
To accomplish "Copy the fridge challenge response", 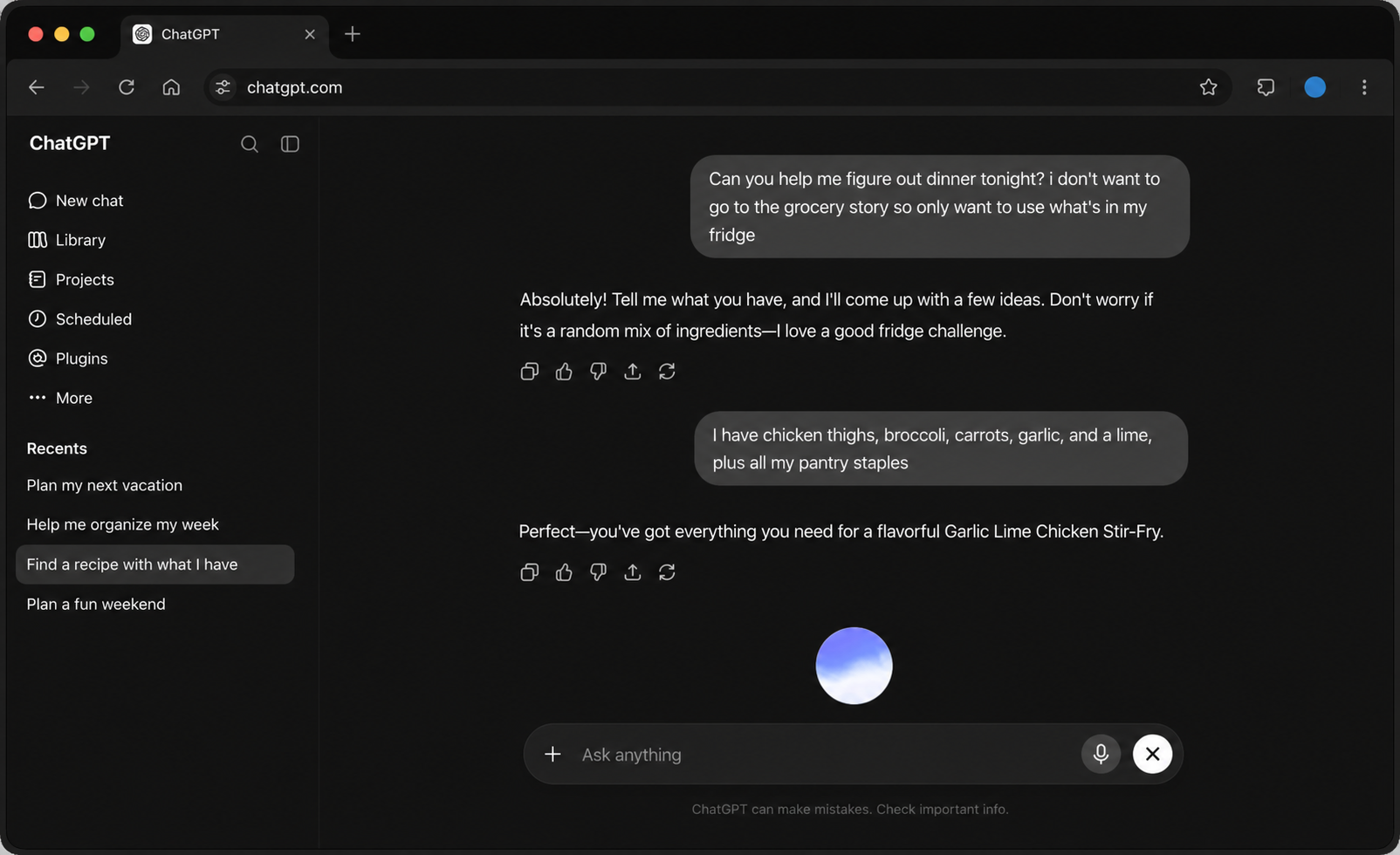I will (x=529, y=372).
